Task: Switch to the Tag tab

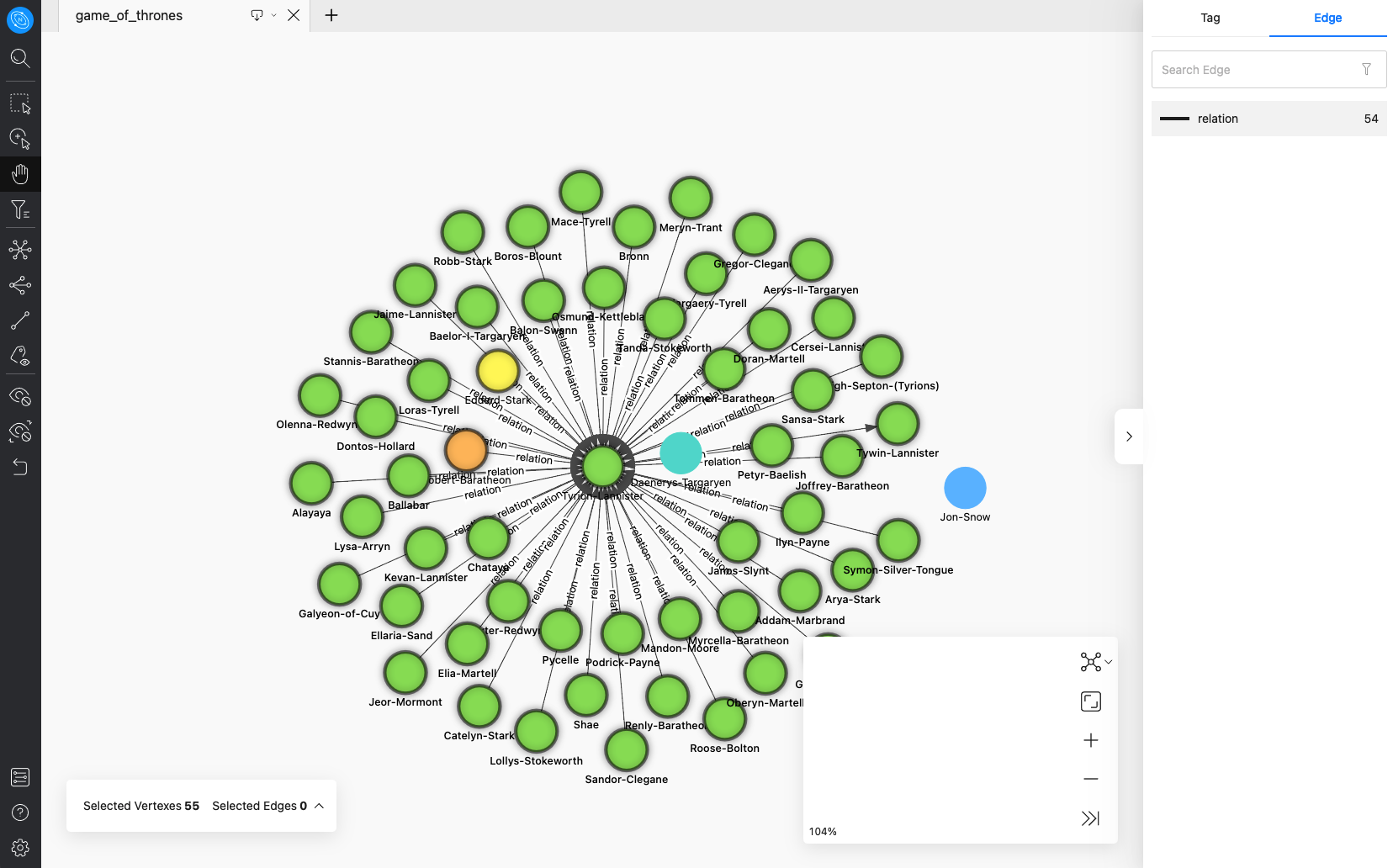Action: pos(1210,18)
